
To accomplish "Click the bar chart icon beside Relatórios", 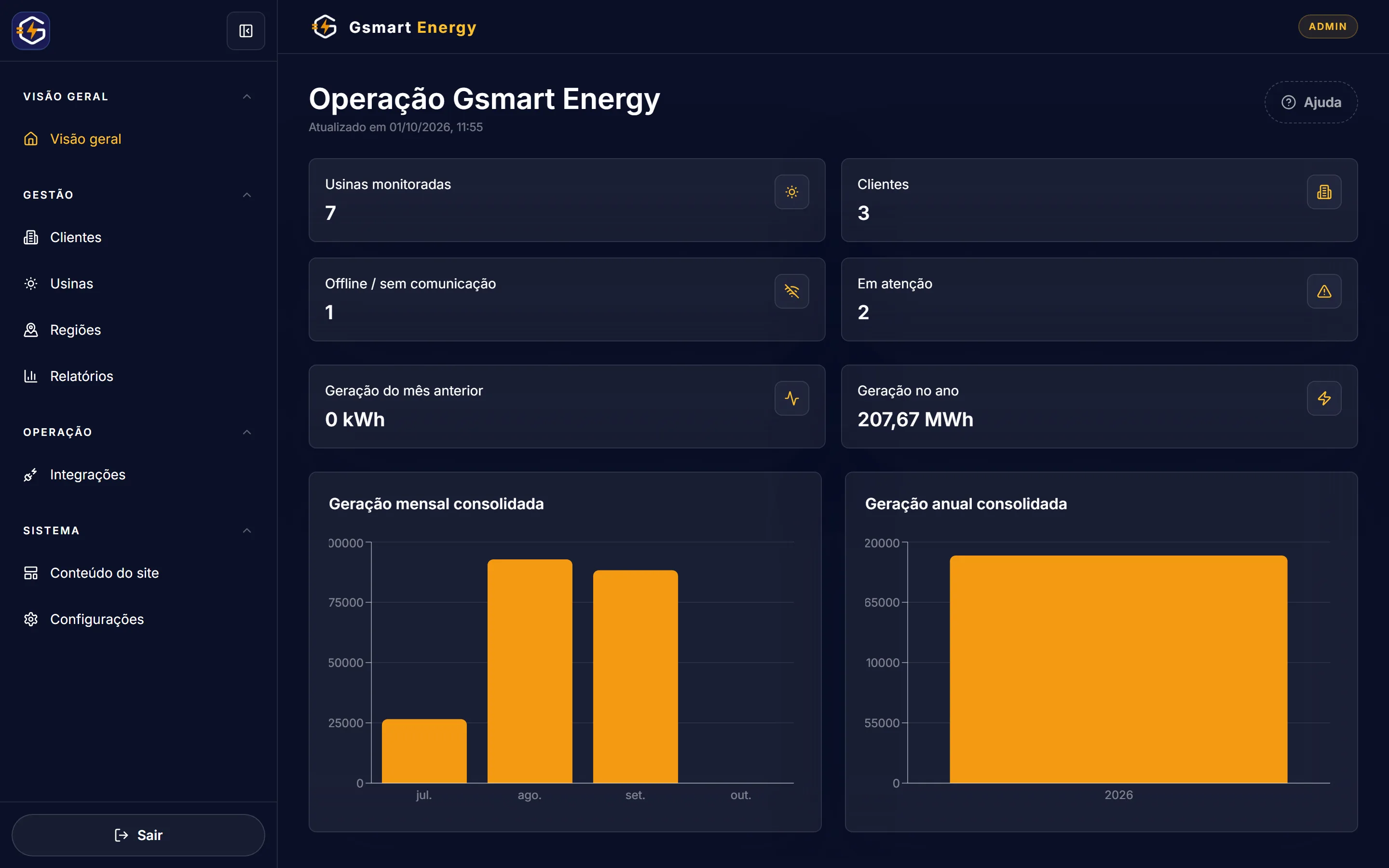I will pyautogui.click(x=31, y=376).
